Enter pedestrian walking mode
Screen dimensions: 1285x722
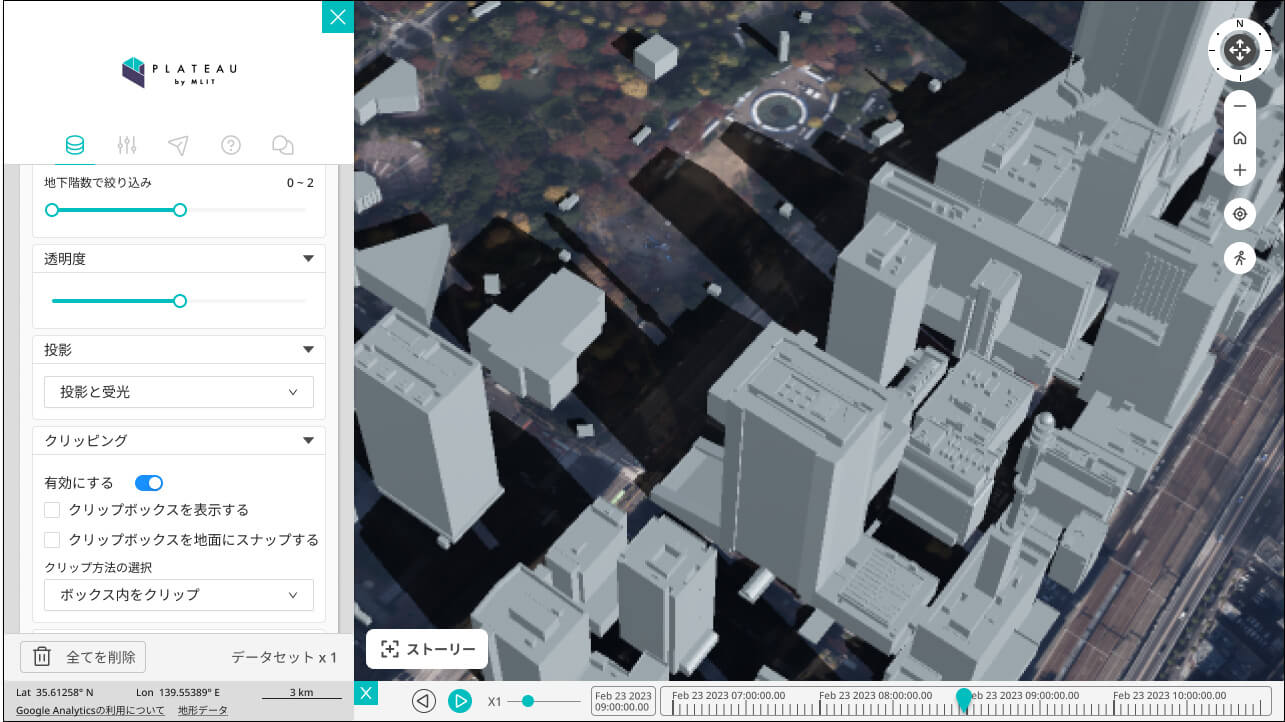[1240, 258]
